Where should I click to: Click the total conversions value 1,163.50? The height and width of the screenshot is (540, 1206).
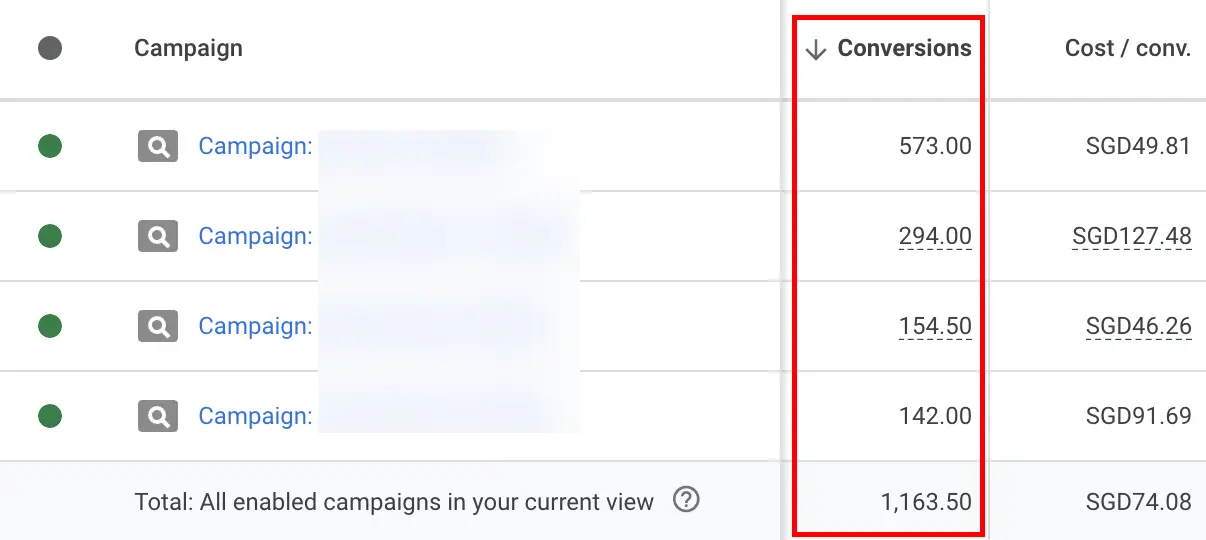[x=926, y=502]
